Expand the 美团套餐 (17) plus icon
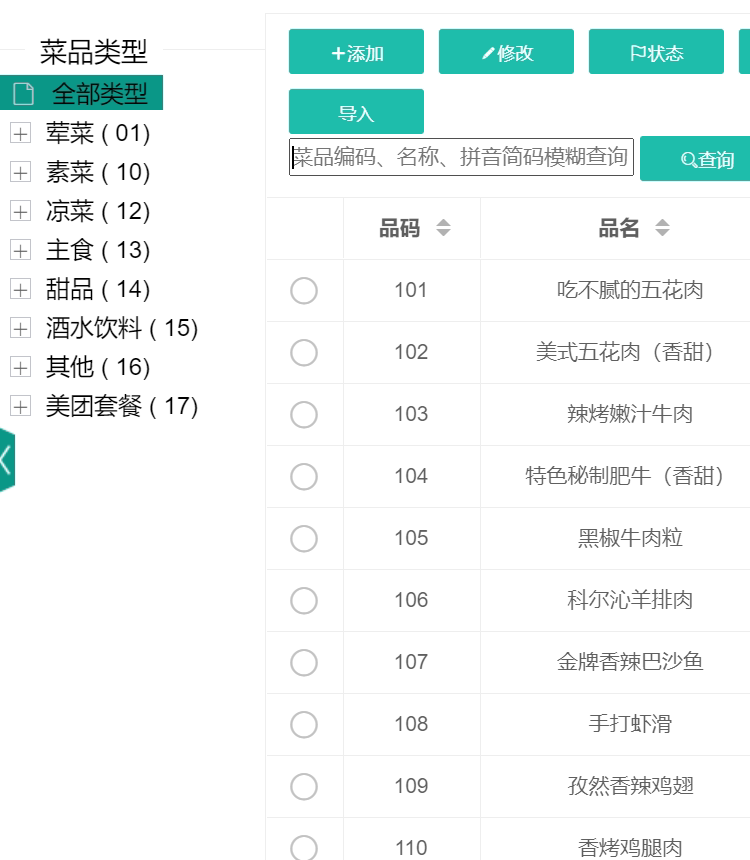Image resolution: width=750 pixels, height=860 pixels. (20, 406)
